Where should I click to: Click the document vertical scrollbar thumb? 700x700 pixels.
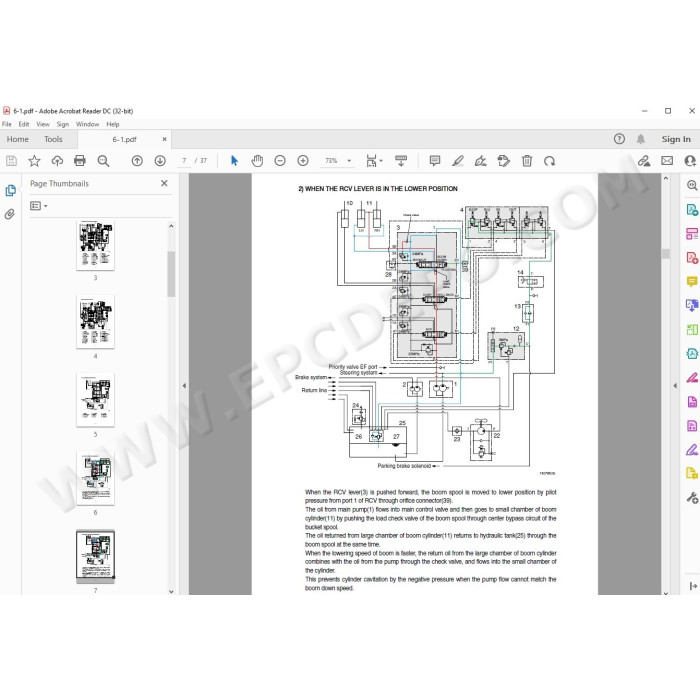(x=666, y=254)
